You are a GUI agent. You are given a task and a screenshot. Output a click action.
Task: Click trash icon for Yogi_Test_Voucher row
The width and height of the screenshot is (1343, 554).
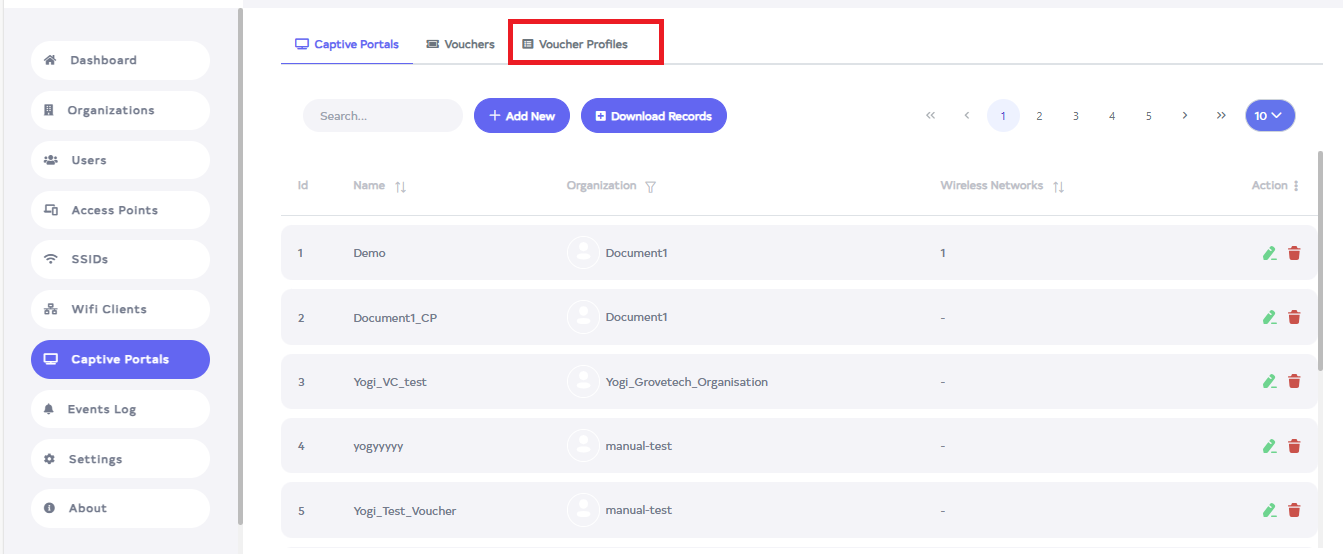1294,510
